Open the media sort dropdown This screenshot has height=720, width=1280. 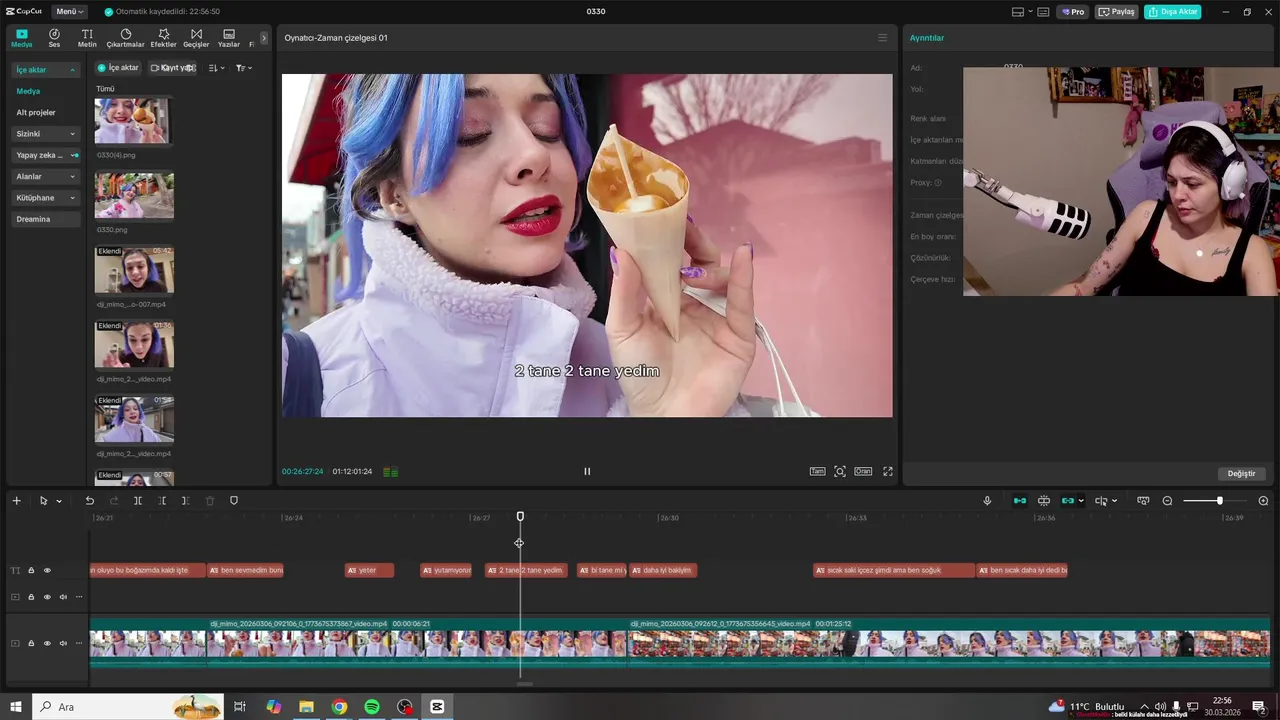(216, 68)
